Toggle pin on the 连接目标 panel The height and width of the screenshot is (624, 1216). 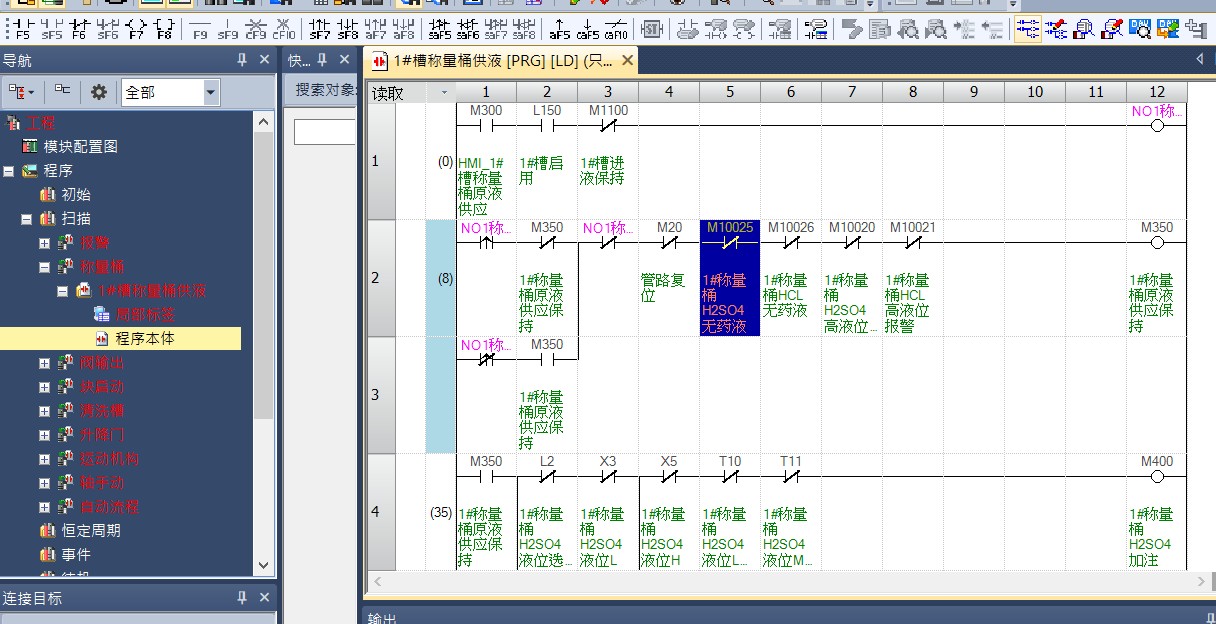241,598
